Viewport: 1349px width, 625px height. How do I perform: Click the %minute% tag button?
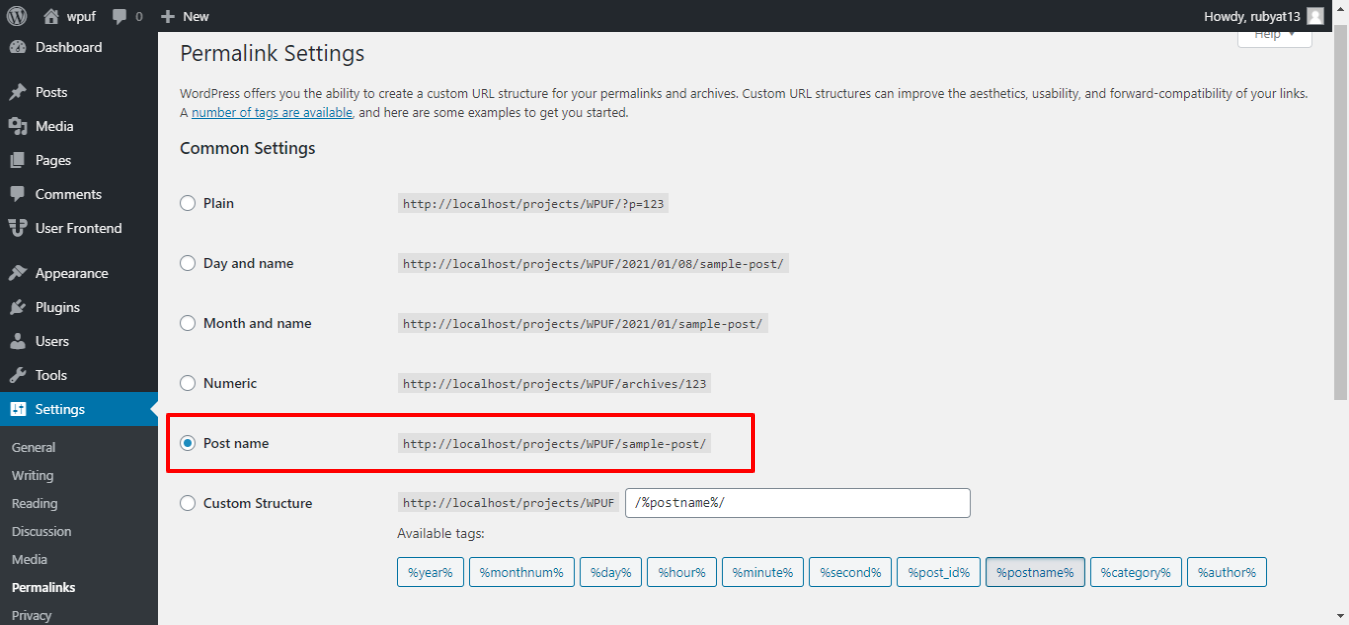[x=763, y=572]
